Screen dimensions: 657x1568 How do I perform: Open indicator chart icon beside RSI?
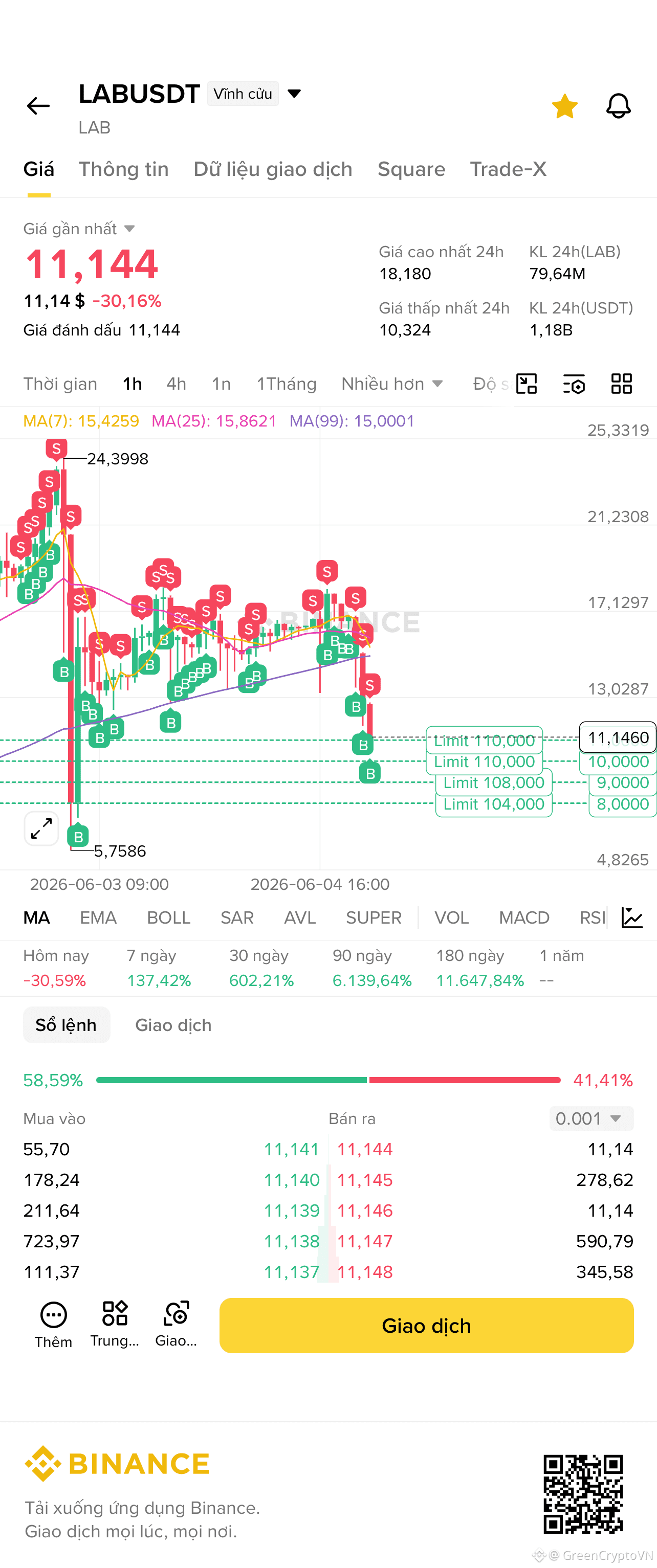[632, 917]
